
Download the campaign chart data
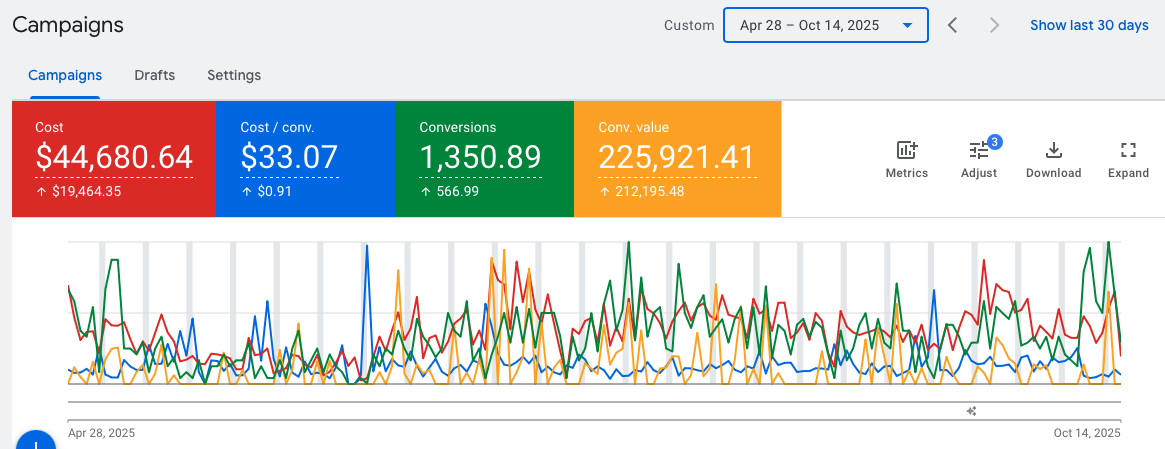(x=1053, y=159)
